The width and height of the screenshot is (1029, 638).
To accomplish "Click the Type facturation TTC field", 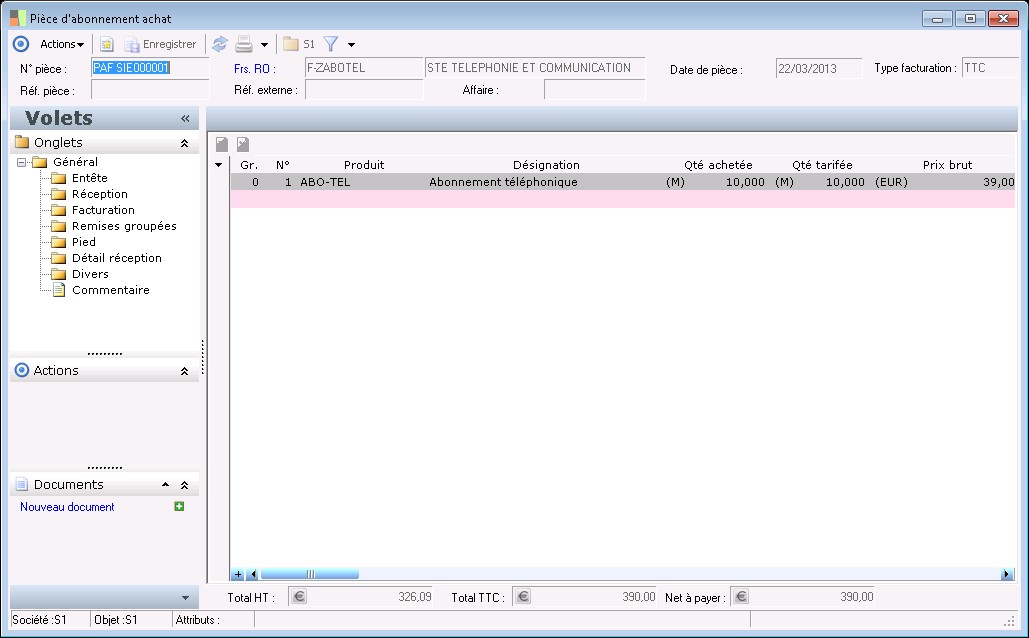I will [x=990, y=68].
